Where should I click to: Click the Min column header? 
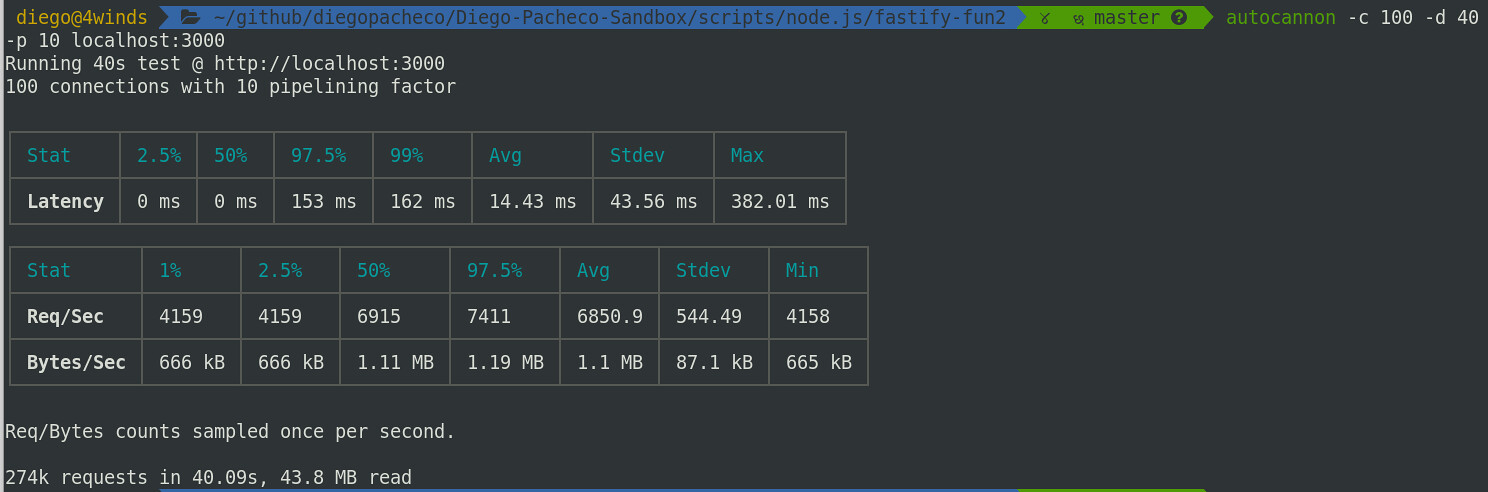(802, 271)
